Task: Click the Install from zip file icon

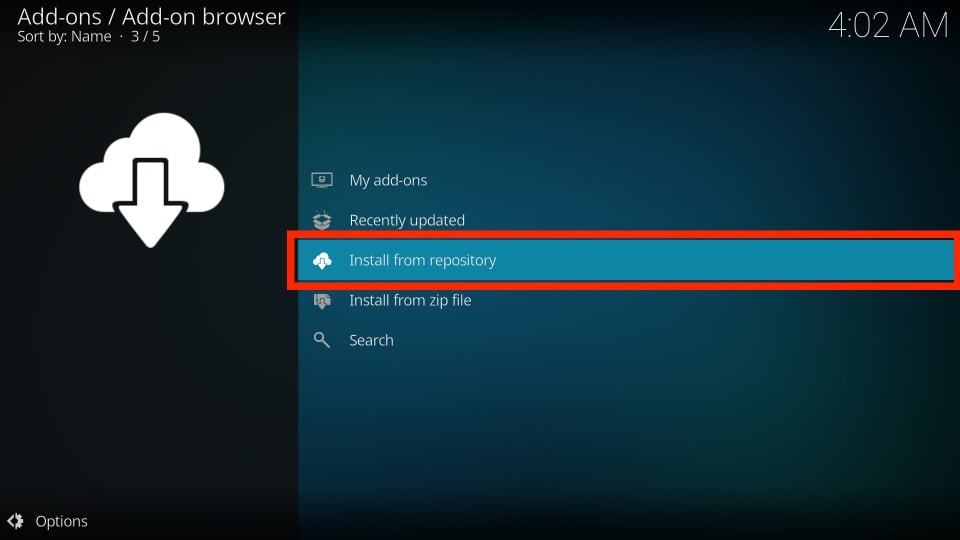Action: [321, 300]
